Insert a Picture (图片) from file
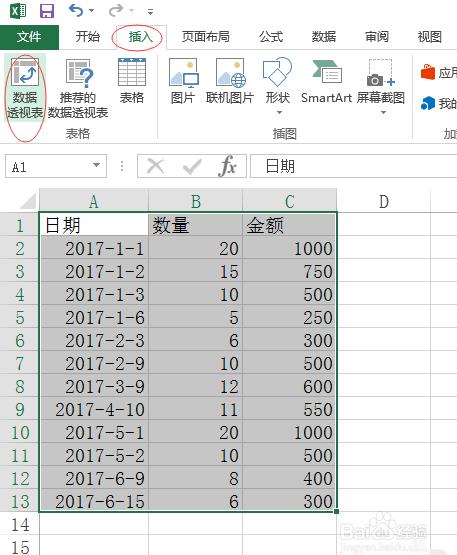Viewport: 457px width, 555px height. point(183,81)
